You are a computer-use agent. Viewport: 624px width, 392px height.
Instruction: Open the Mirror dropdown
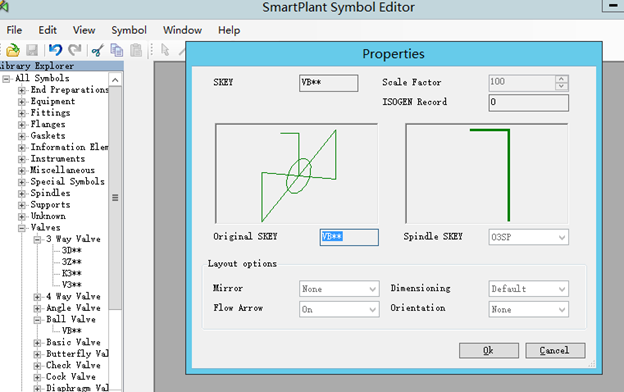pyautogui.click(x=339, y=289)
